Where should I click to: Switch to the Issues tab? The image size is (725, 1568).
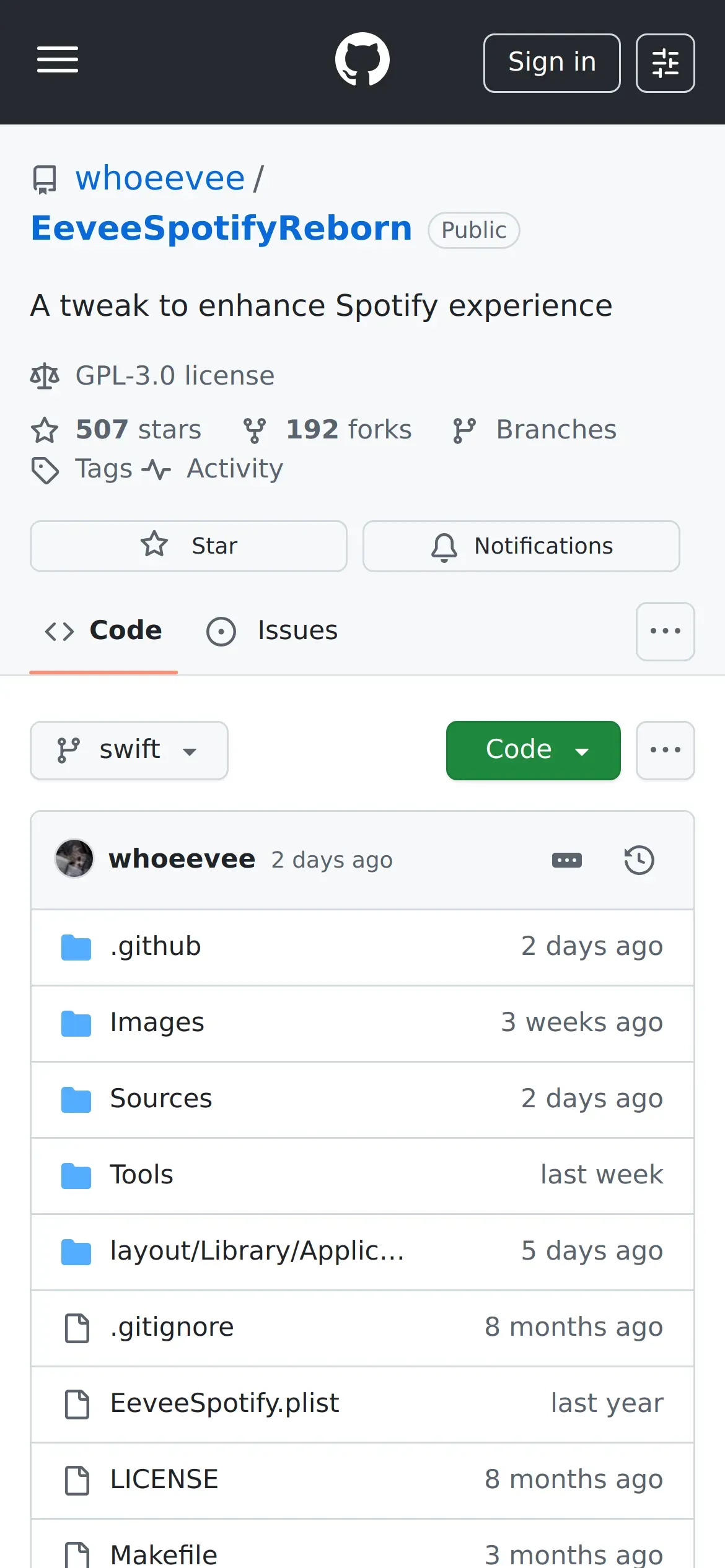click(x=273, y=631)
